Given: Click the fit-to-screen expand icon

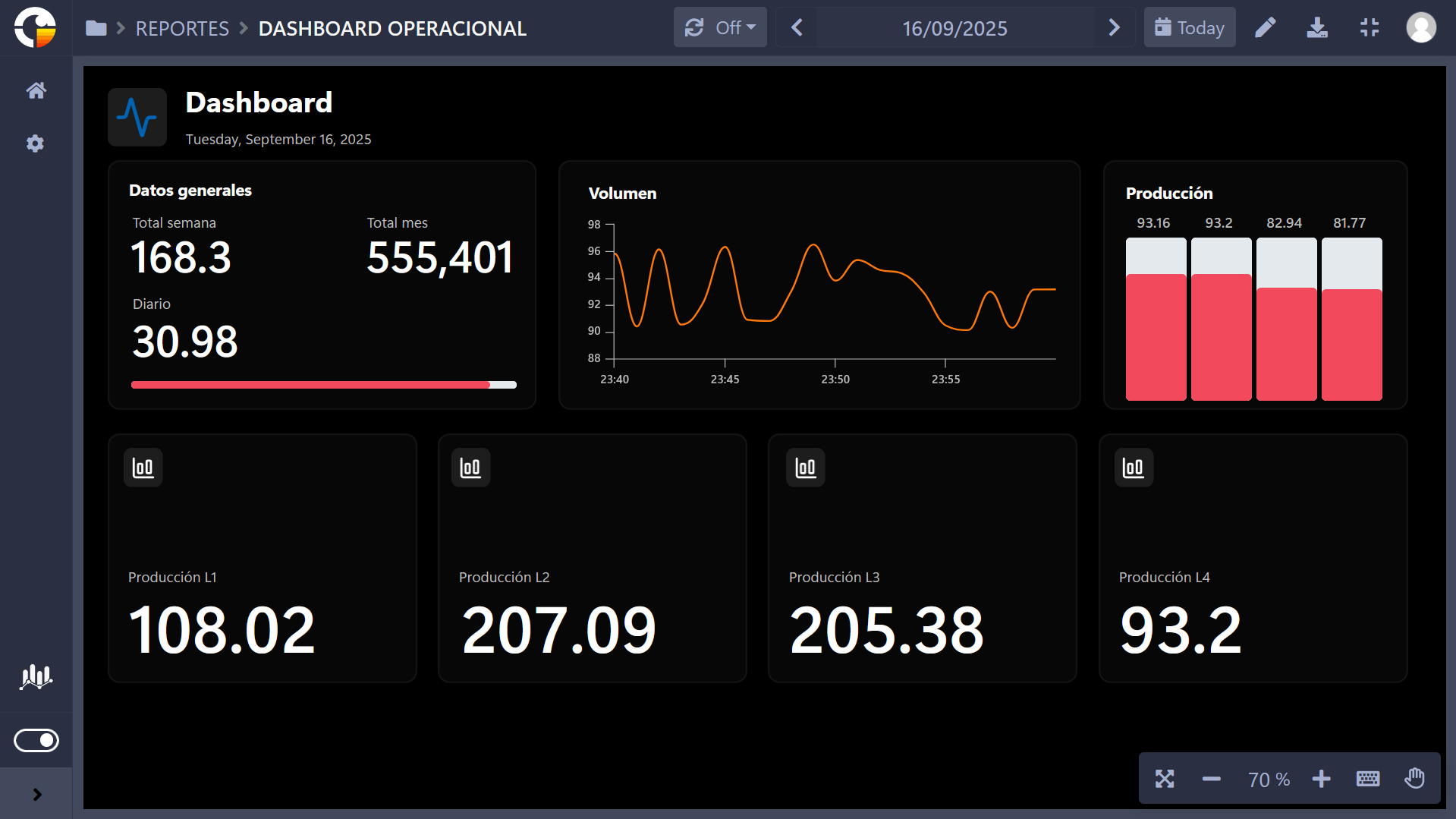Looking at the screenshot, I should coord(1165,779).
